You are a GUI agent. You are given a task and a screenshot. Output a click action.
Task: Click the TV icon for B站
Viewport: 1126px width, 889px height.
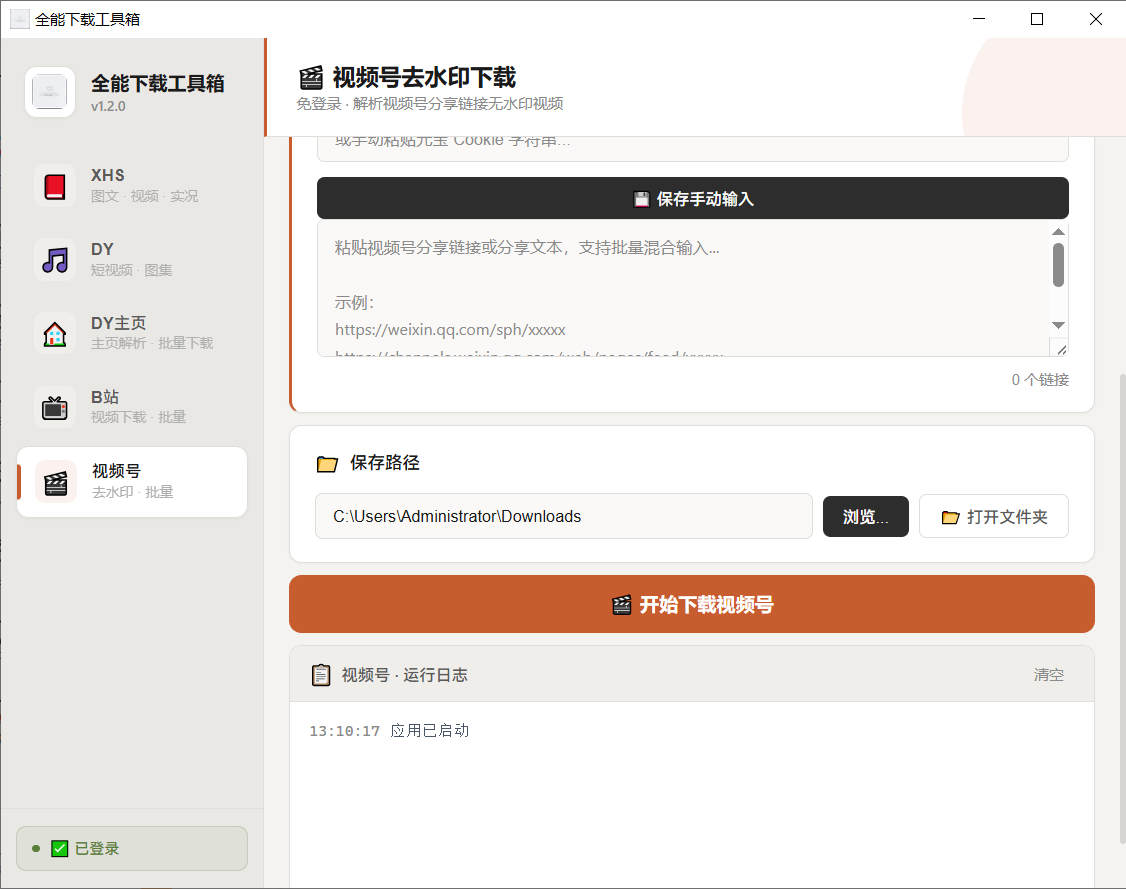(55, 408)
